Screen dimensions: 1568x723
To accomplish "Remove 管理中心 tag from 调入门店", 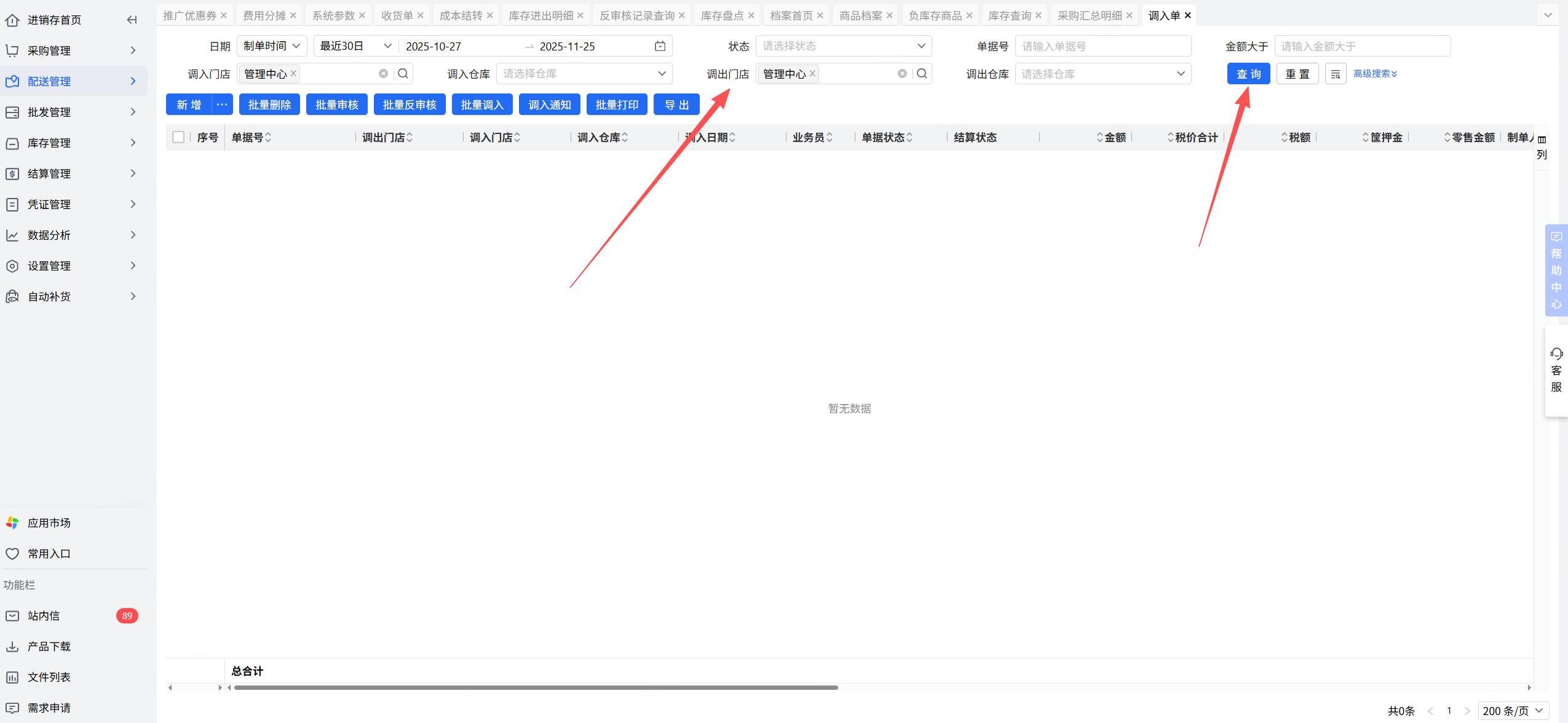I will tap(294, 73).
